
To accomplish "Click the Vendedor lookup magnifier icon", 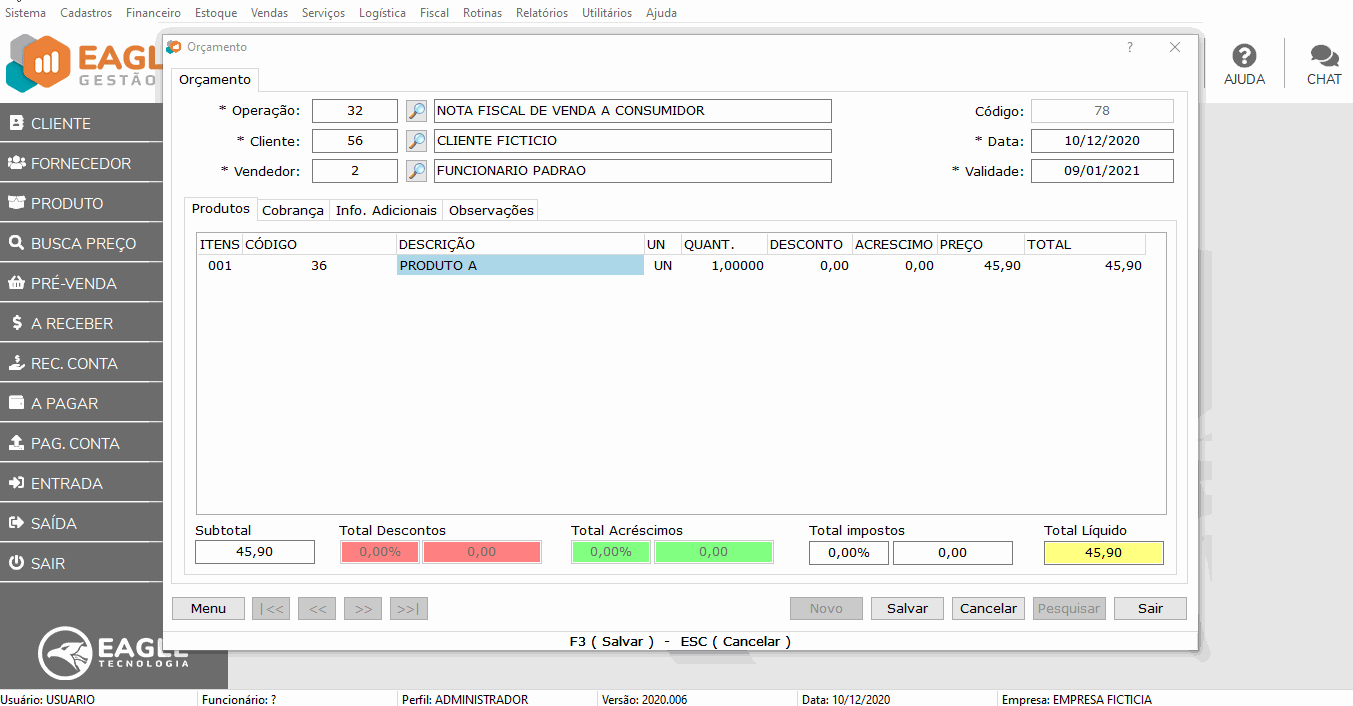I will (416, 171).
